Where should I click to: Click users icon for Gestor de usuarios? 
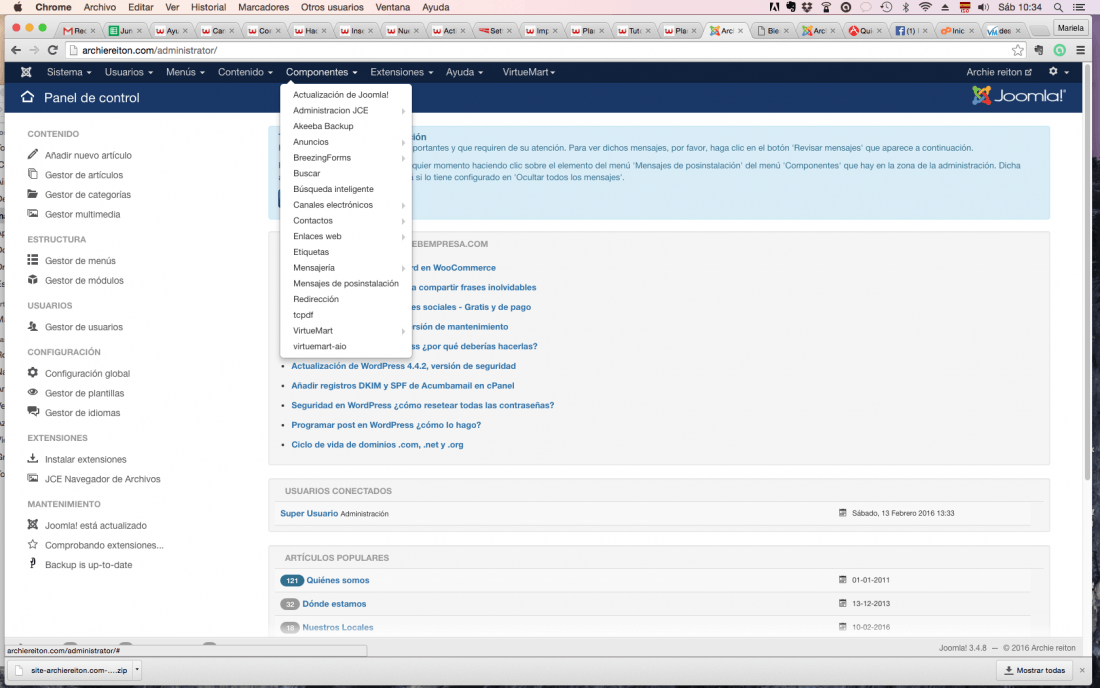(32, 326)
